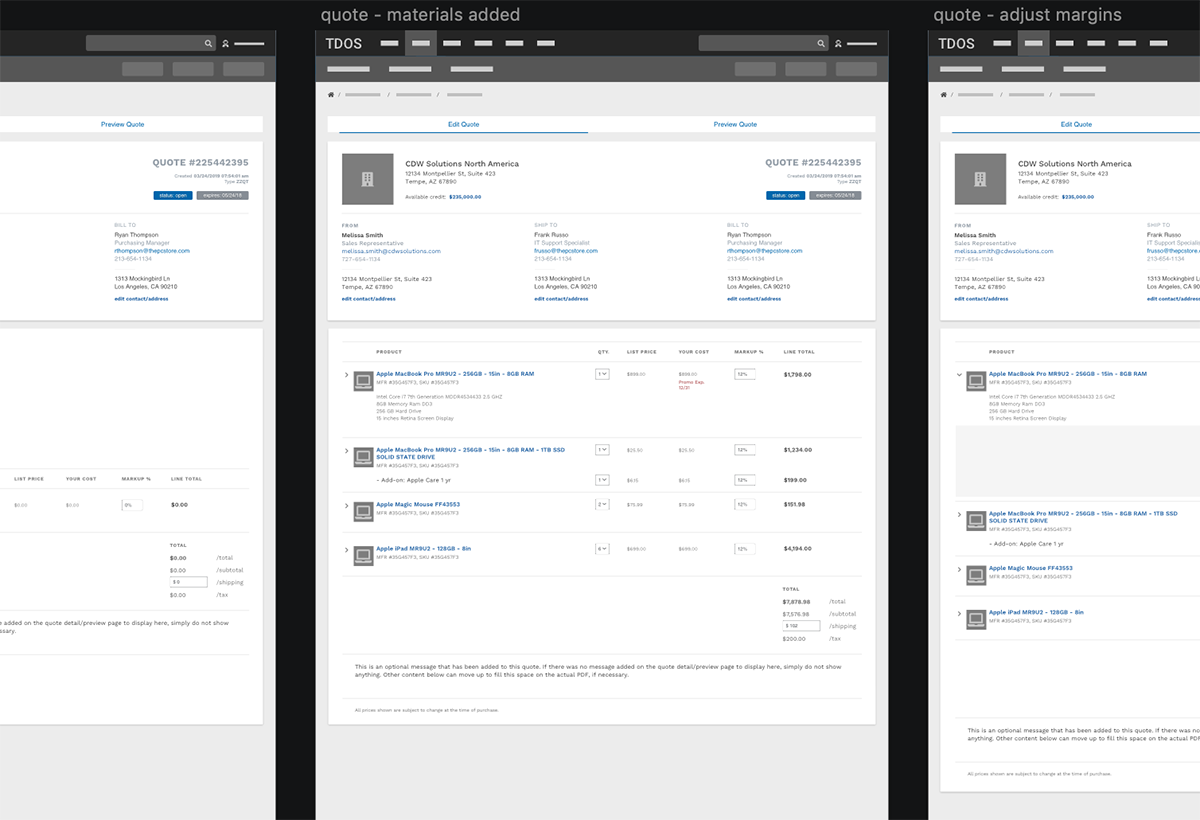Open the user profile icon in materials added artboard
1200x820 pixels.
pos(838,44)
